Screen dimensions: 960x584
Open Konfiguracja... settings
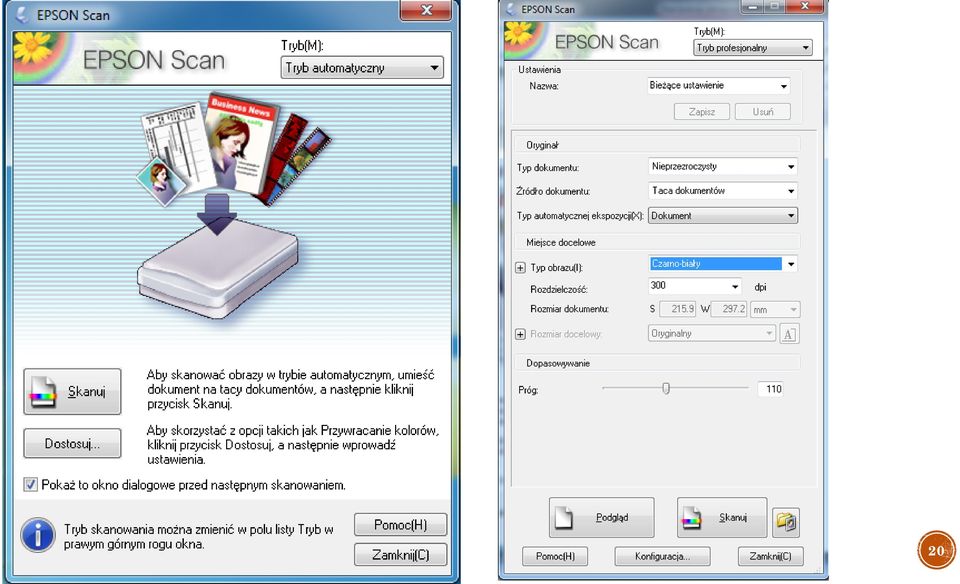point(662,556)
